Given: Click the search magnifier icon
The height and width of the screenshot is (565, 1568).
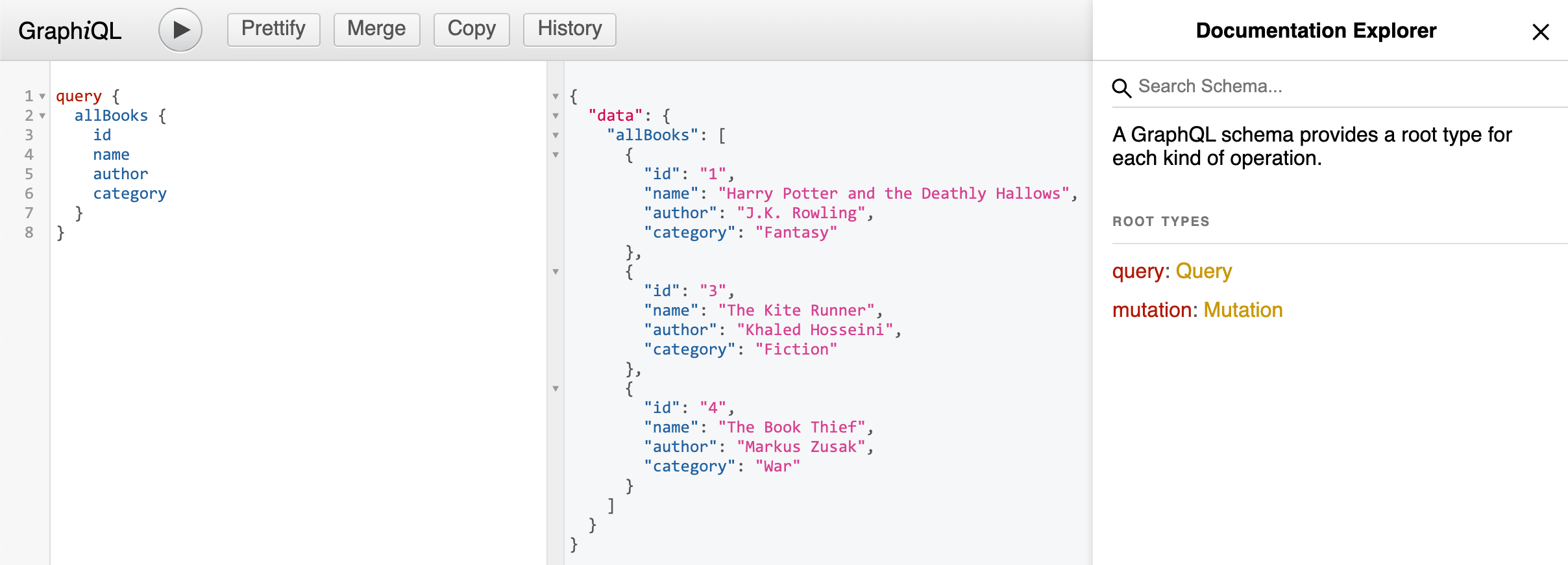Looking at the screenshot, I should tap(1121, 88).
